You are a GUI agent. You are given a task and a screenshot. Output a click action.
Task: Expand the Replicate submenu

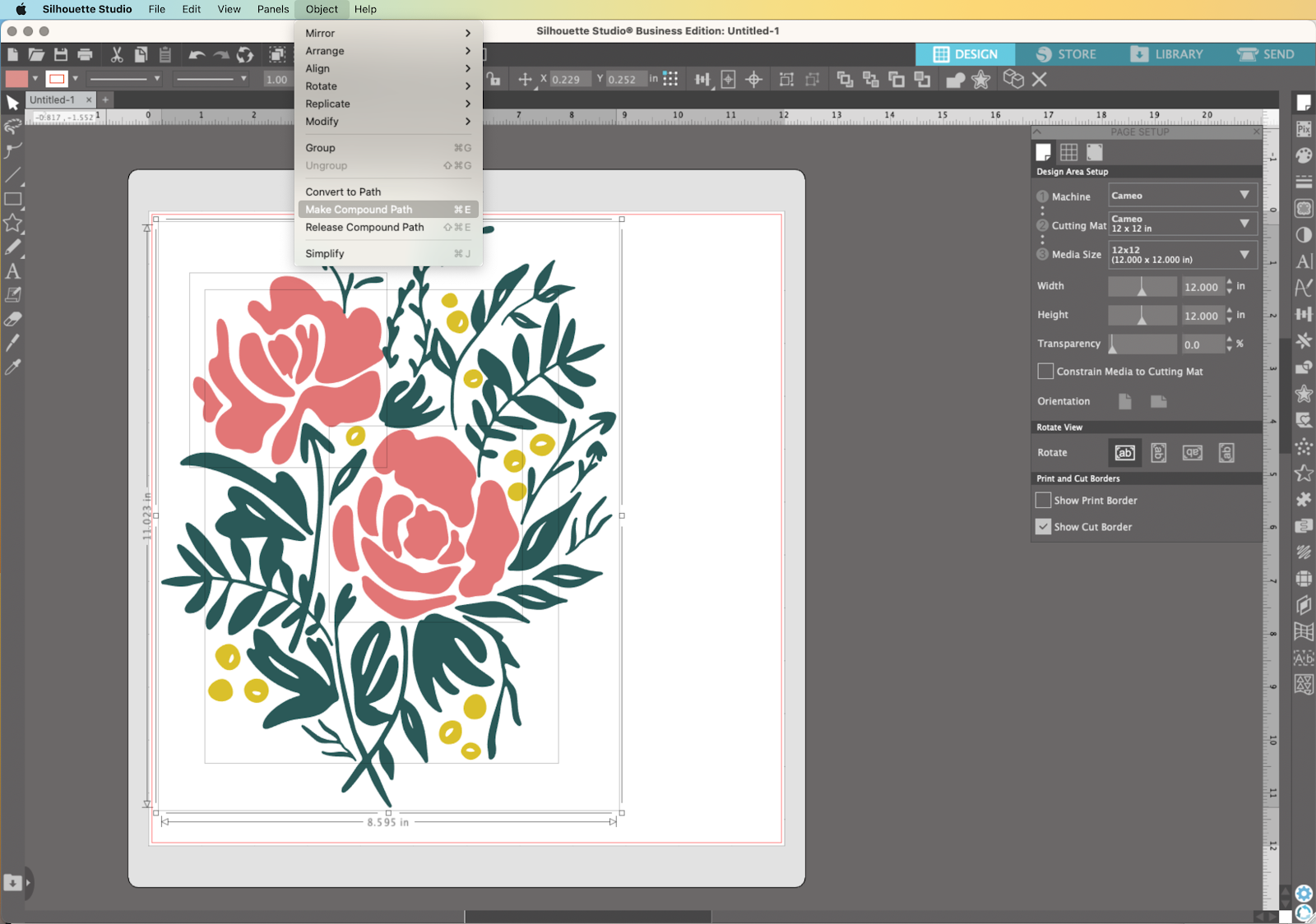388,104
